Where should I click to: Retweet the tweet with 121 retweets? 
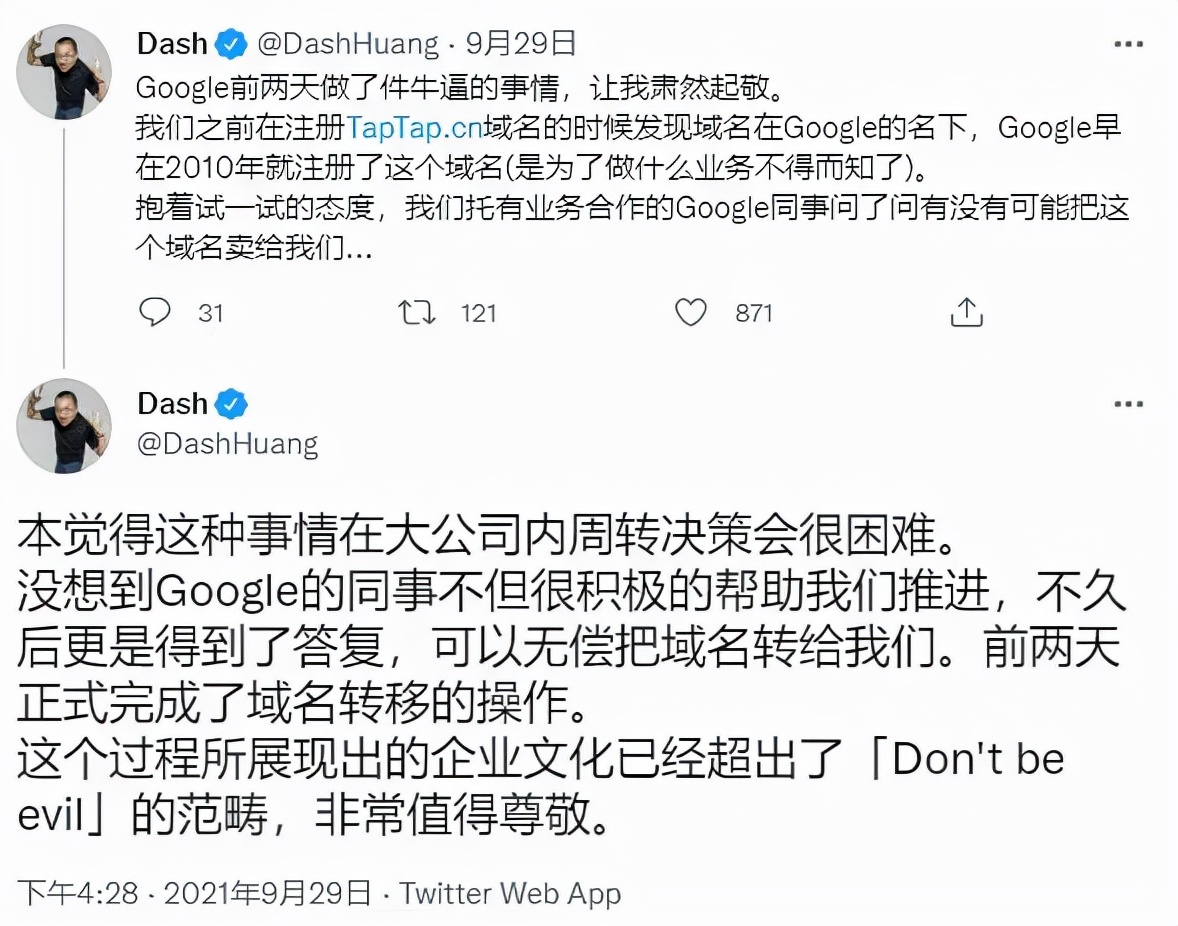[416, 313]
